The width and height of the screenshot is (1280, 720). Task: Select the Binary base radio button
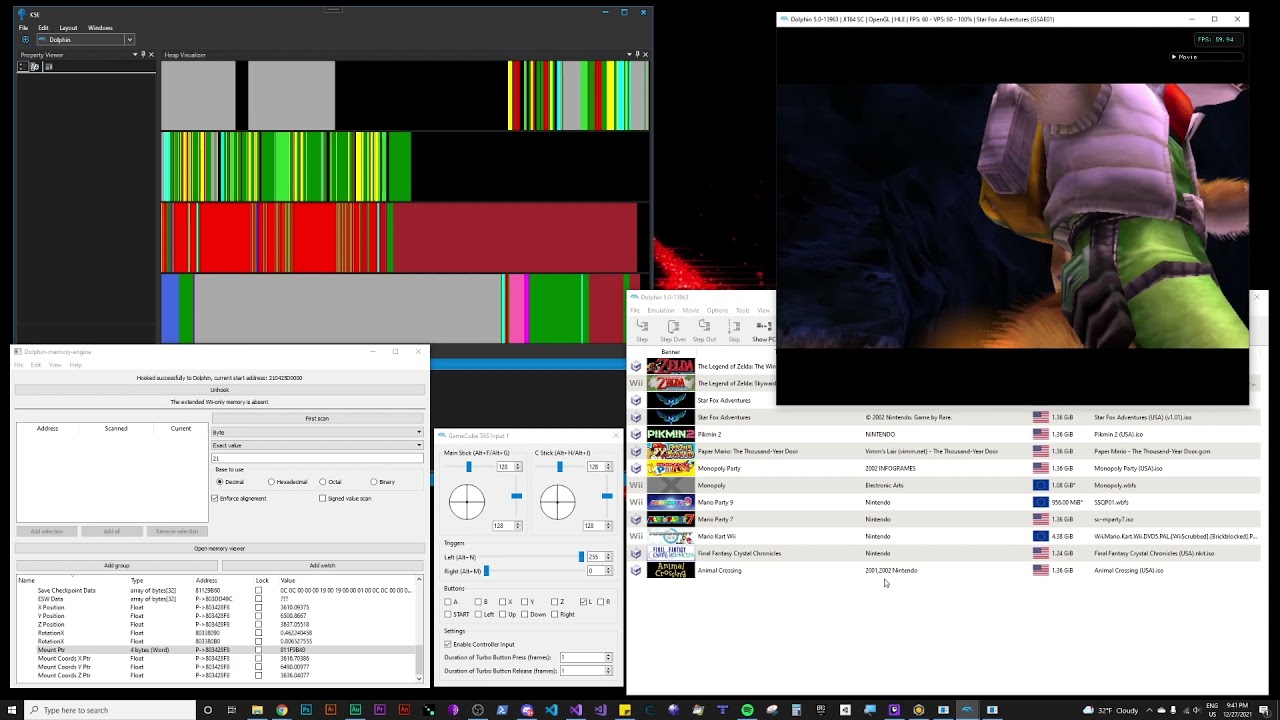click(374, 482)
